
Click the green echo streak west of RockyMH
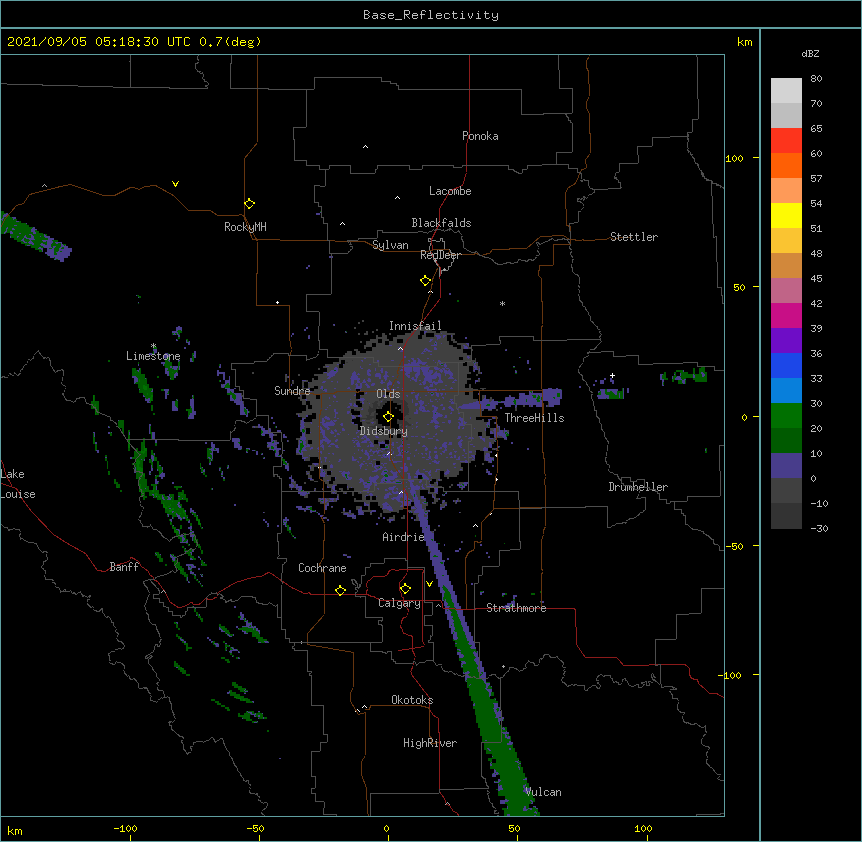coord(34,236)
